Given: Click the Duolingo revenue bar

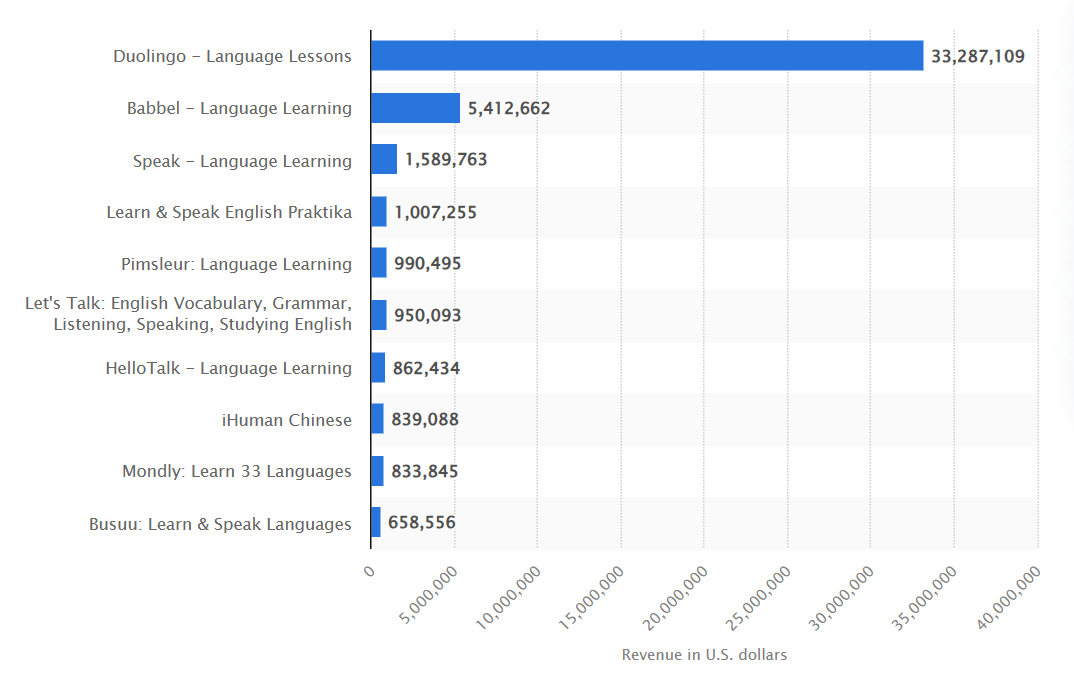Looking at the screenshot, I should coord(647,55).
